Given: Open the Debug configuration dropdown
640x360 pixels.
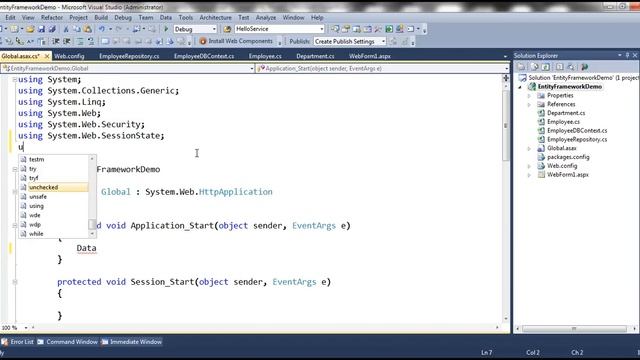Looking at the screenshot, I should click(x=214, y=29).
